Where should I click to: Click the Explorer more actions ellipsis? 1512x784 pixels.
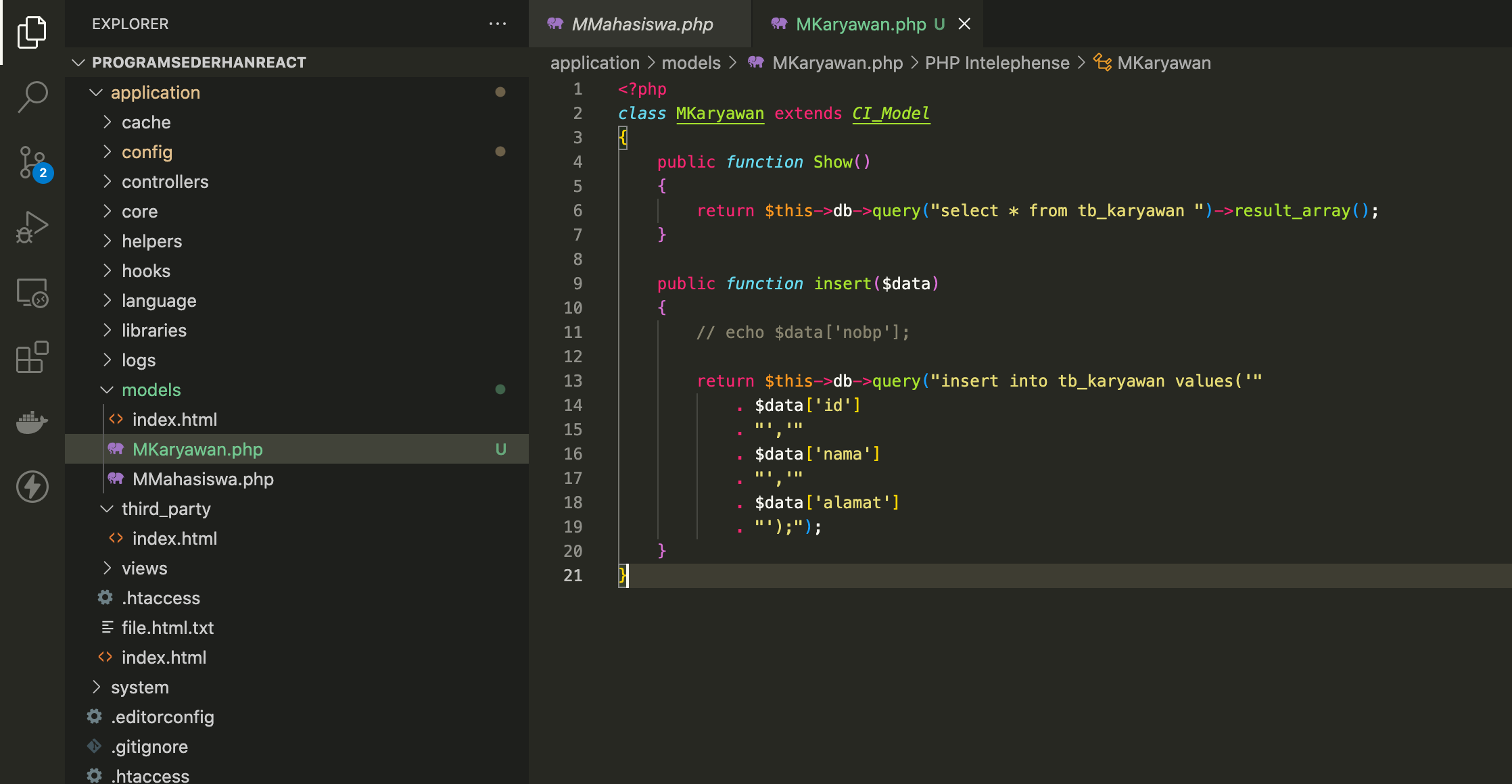(x=498, y=24)
